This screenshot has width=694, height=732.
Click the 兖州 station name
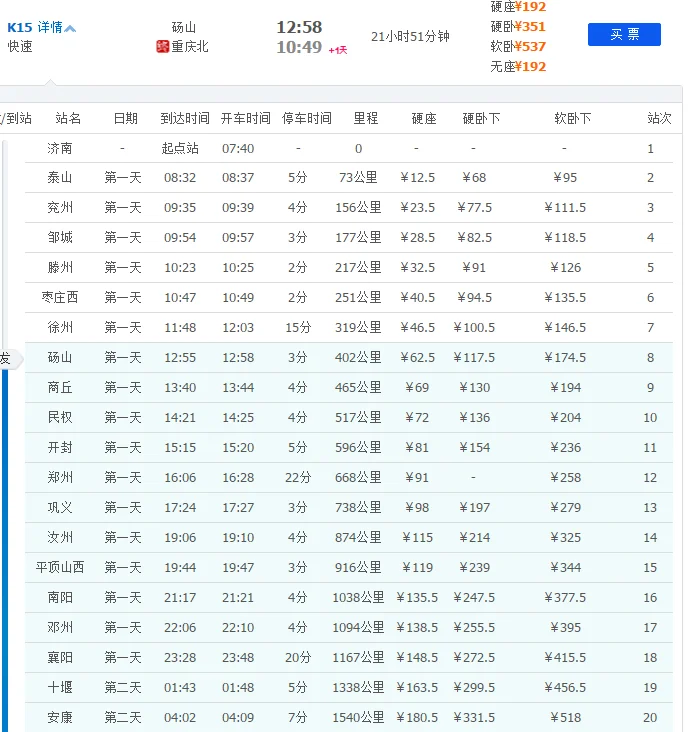coord(60,208)
